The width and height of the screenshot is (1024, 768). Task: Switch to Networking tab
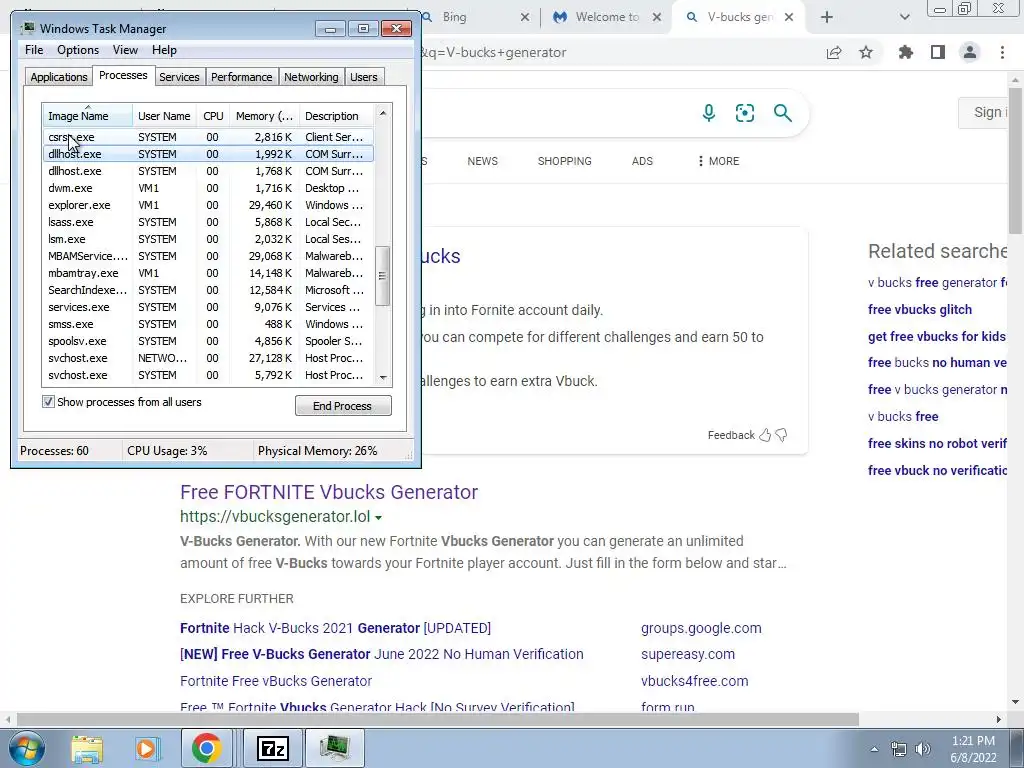[311, 77]
